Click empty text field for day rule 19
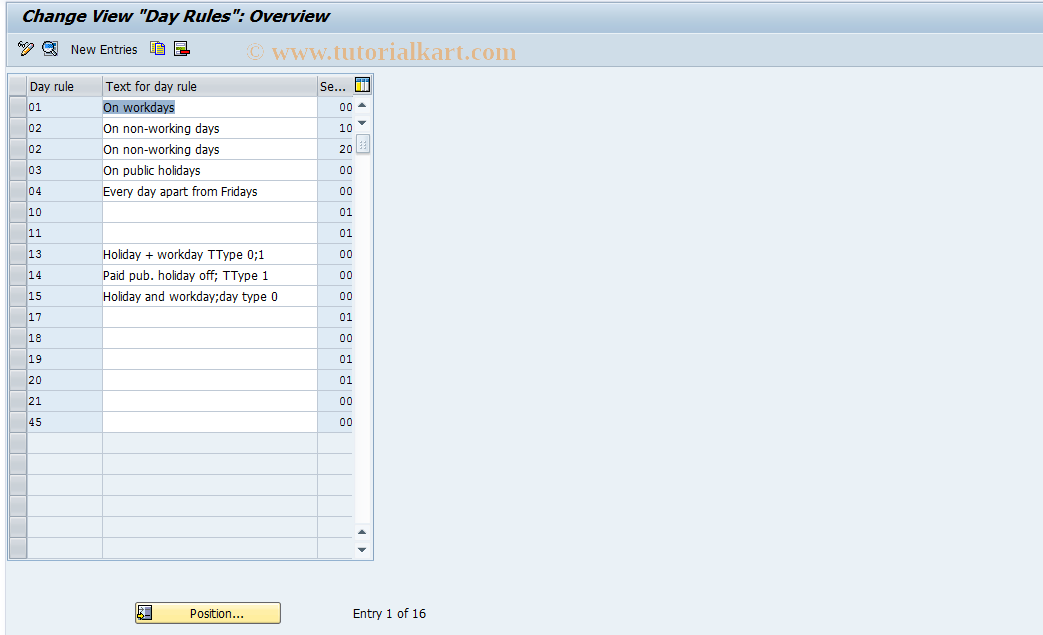The height and width of the screenshot is (635, 1043). point(210,359)
